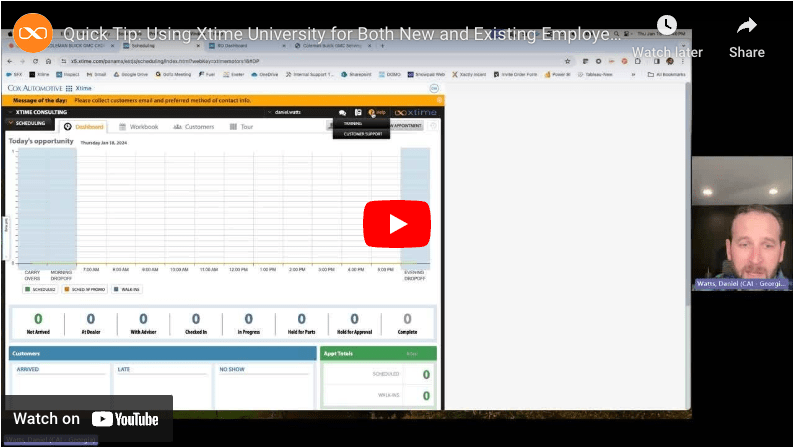Click the orange infinity channel avatar
This screenshot has width=795, height=448.
point(33,34)
